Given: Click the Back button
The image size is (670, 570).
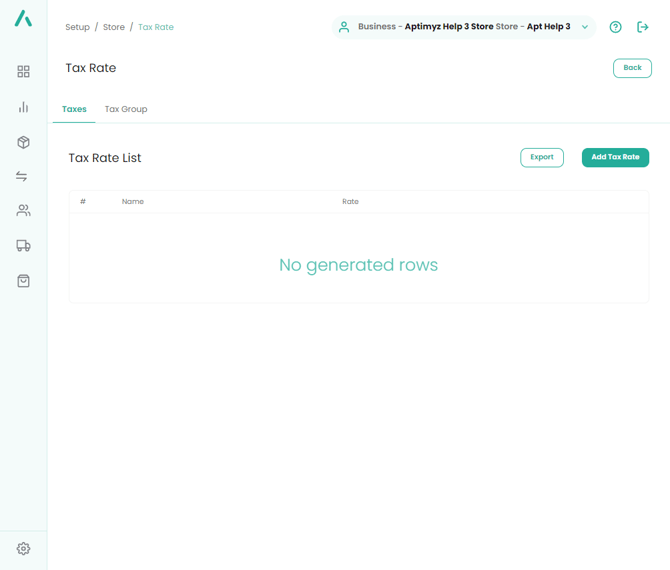Looking at the screenshot, I should click(x=632, y=68).
